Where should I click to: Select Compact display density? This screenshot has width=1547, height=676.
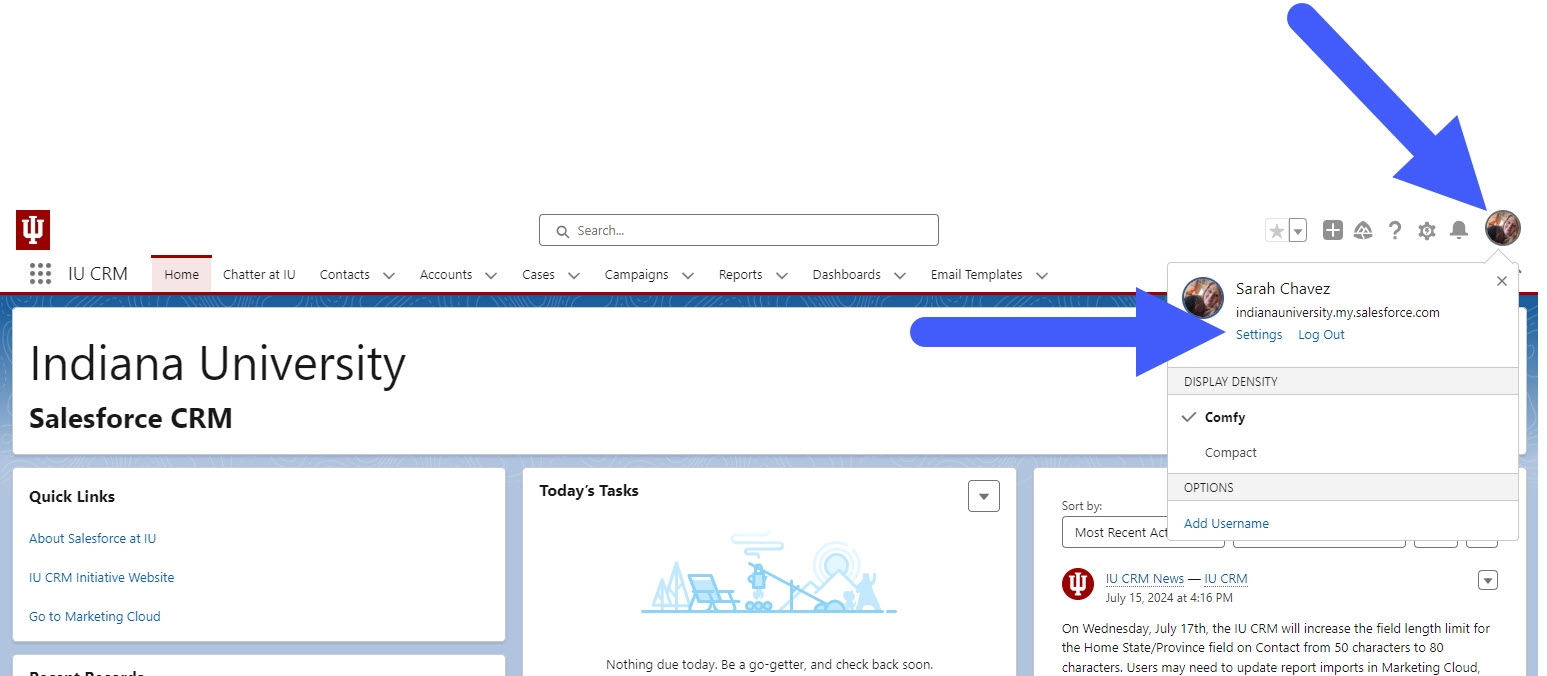pos(1230,453)
